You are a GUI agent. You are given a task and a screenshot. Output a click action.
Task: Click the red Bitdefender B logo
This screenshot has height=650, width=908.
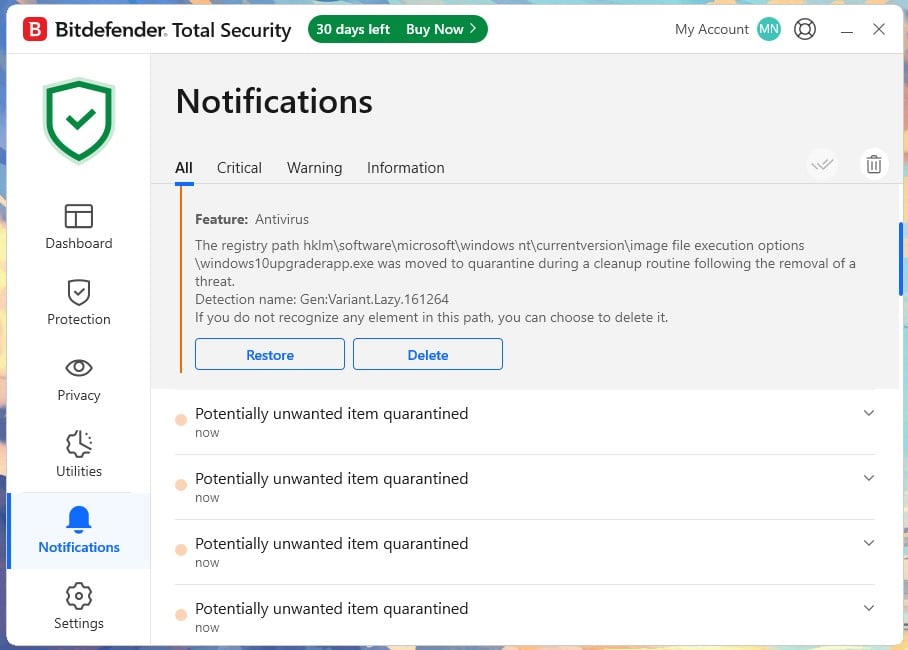coord(35,29)
